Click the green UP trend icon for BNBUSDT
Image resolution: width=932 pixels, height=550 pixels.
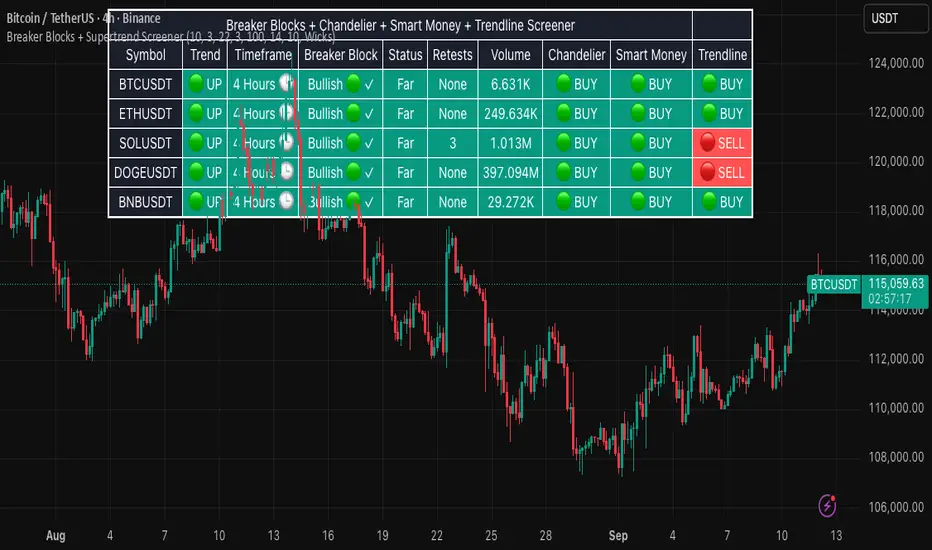click(x=196, y=201)
